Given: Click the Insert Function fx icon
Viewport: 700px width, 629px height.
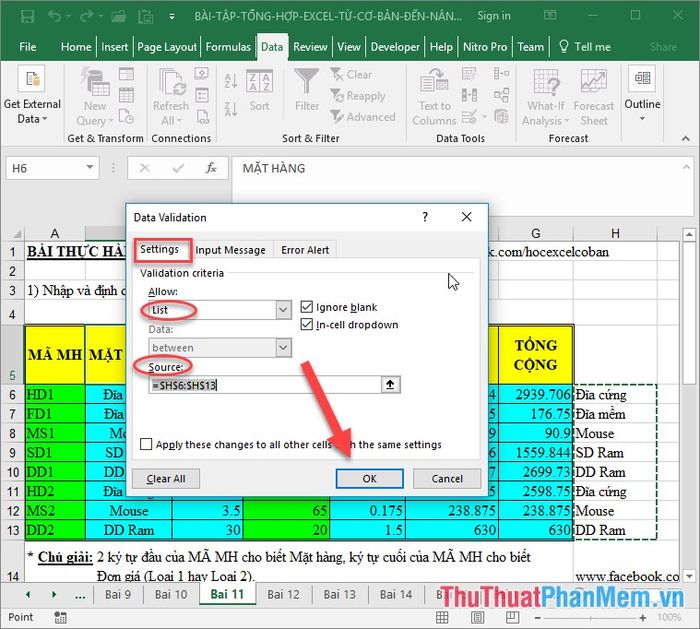Looking at the screenshot, I should [x=211, y=168].
